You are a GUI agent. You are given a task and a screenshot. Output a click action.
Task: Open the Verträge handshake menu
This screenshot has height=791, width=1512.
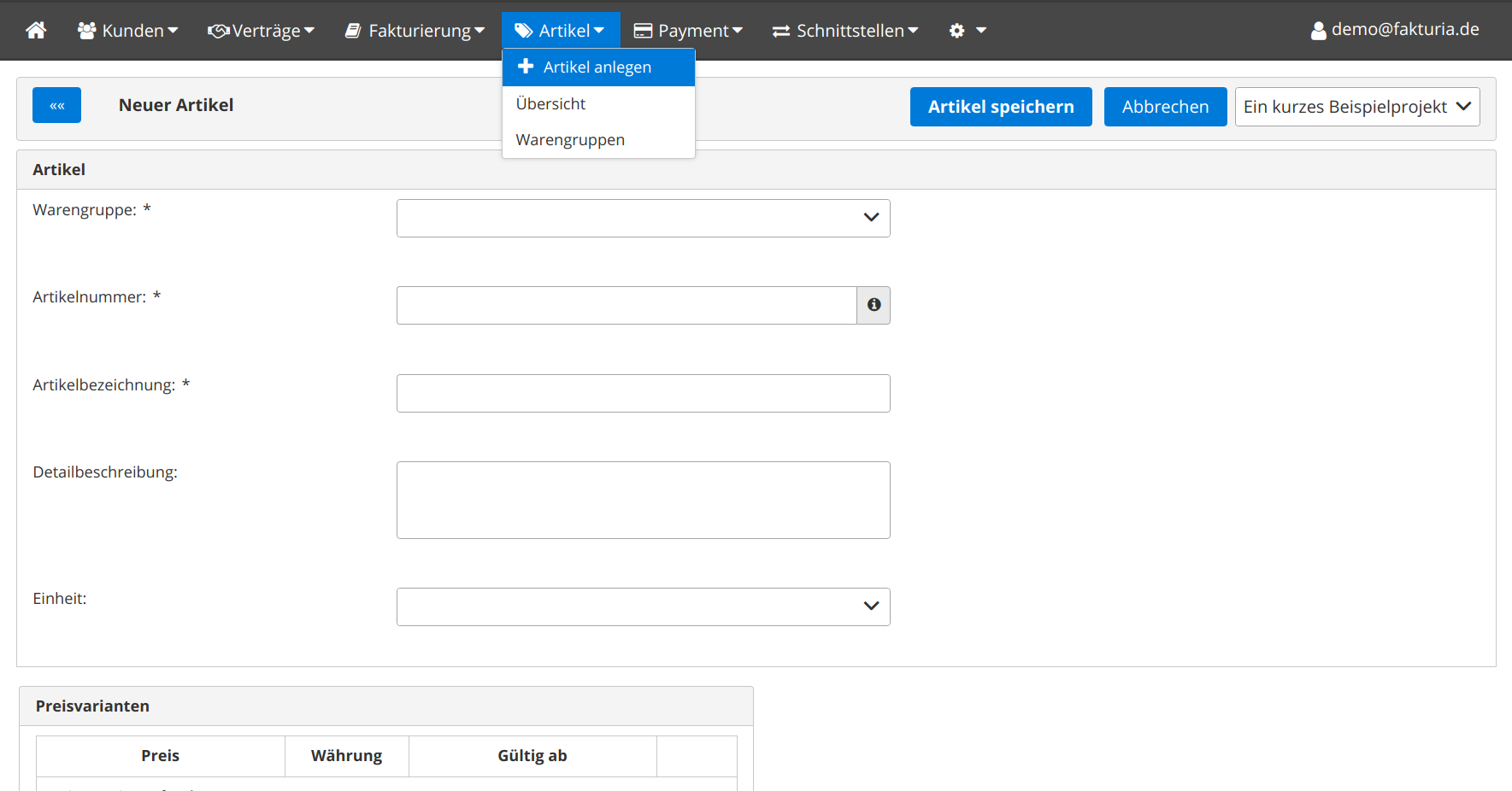click(261, 31)
